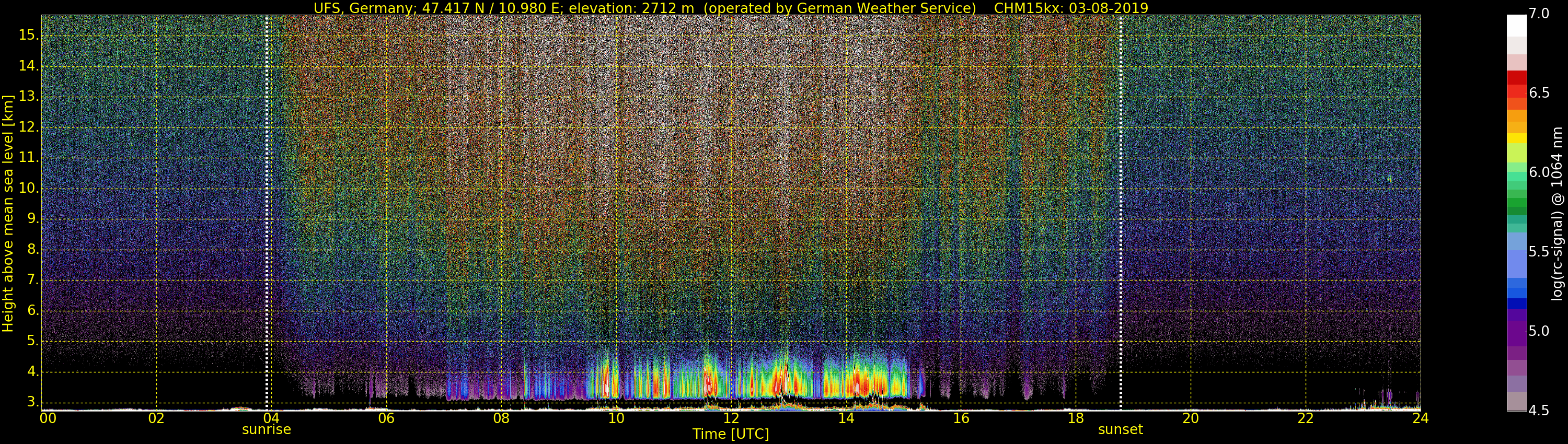Click the 20 tick on the time axis

click(1191, 418)
